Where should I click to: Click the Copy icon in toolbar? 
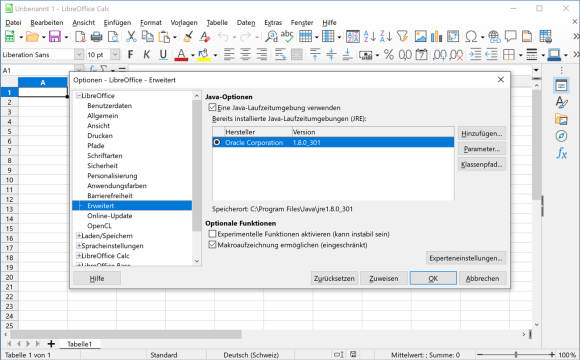tap(148, 37)
